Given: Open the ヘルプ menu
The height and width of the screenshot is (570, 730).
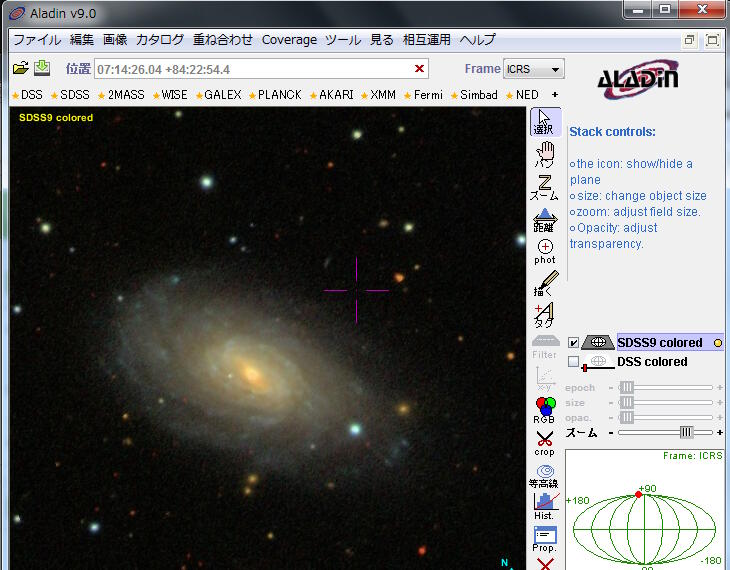Looking at the screenshot, I should click(478, 40).
